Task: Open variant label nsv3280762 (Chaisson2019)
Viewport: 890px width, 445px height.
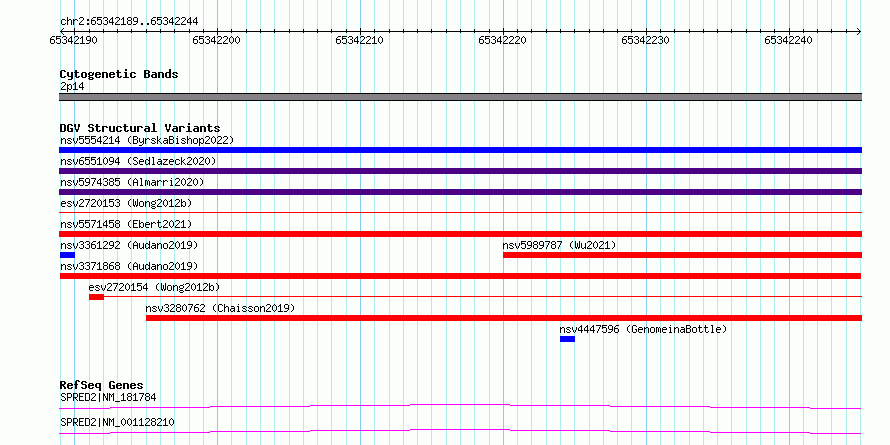Action: (x=220, y=308)
